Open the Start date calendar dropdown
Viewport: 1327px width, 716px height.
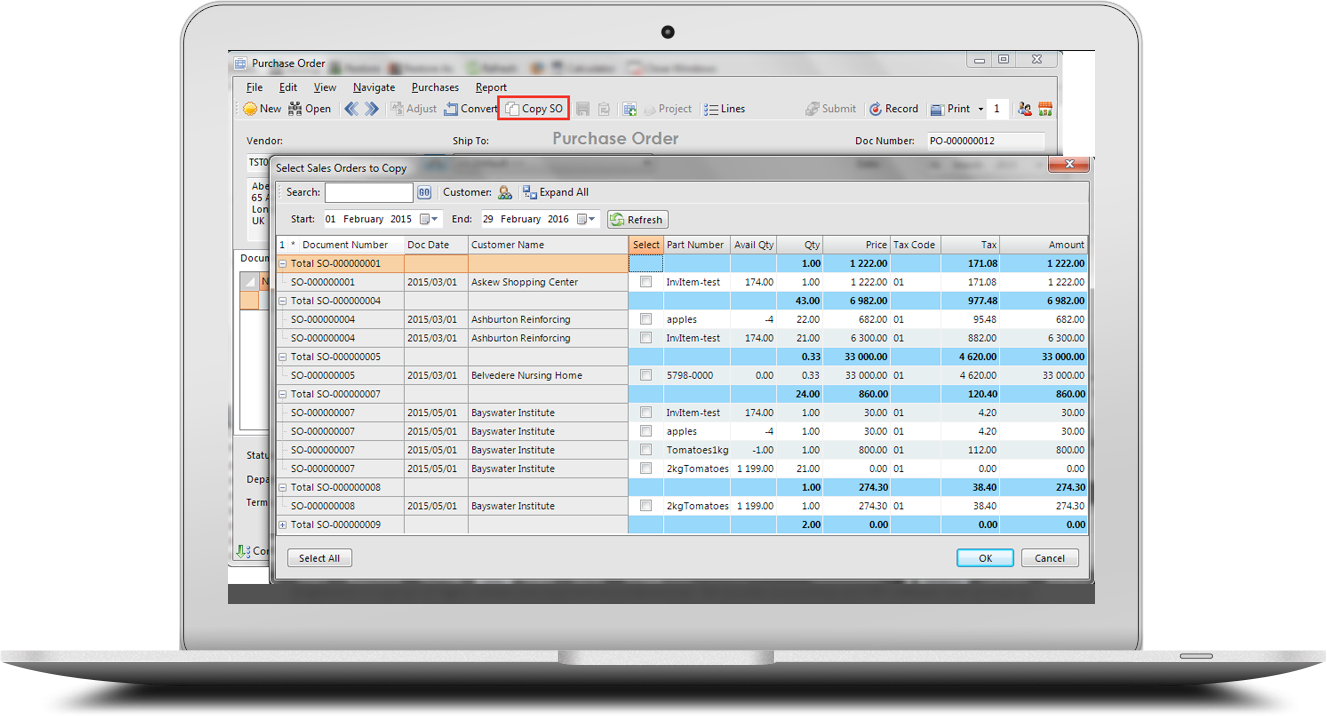pos(430,219)
